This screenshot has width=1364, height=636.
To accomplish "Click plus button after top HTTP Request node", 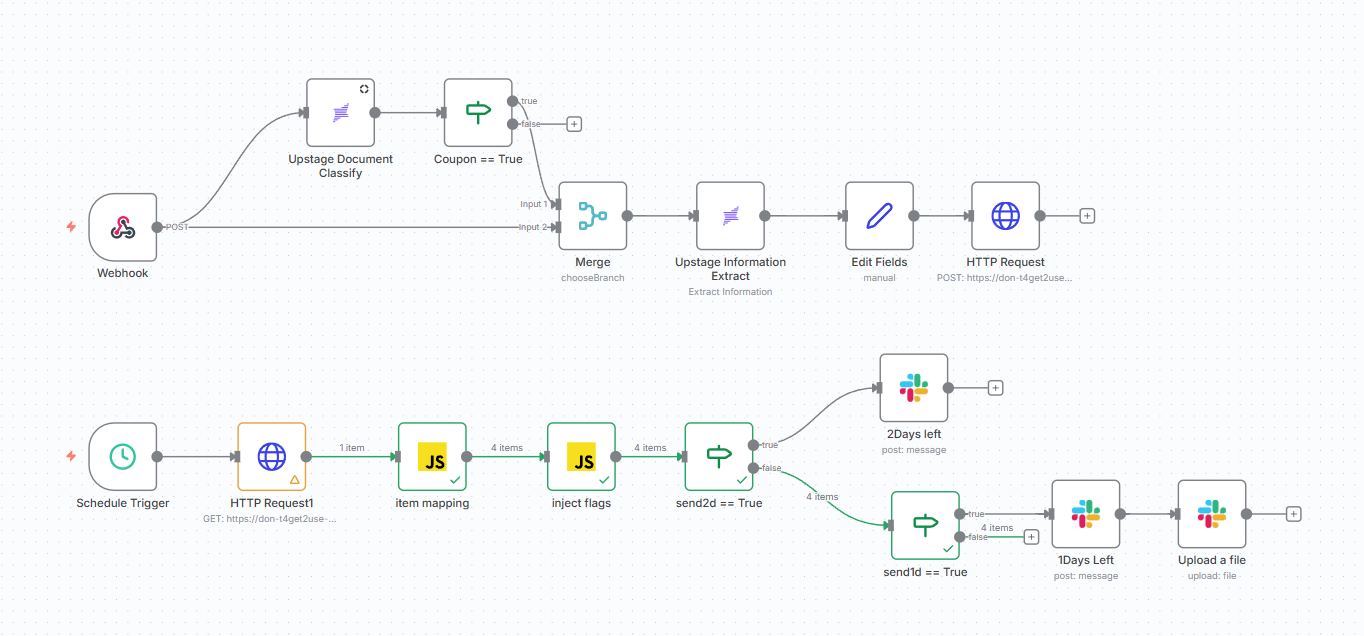I will (x=1088, y=215).
